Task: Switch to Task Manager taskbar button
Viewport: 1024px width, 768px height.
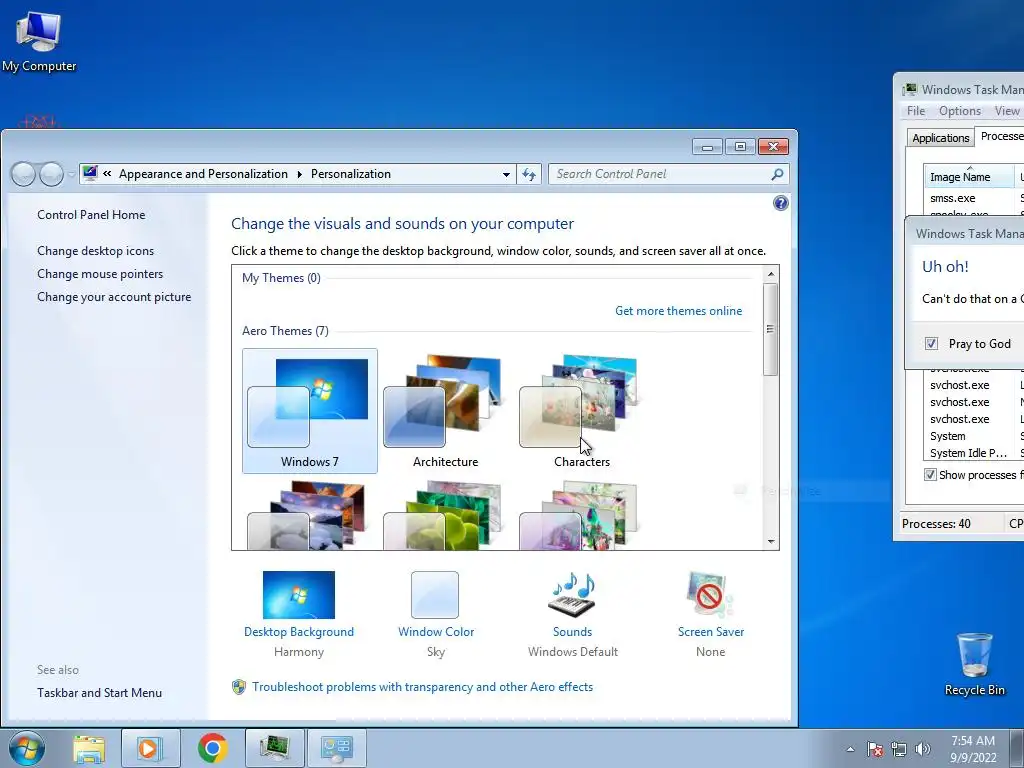Action: (x=274, y=748)
